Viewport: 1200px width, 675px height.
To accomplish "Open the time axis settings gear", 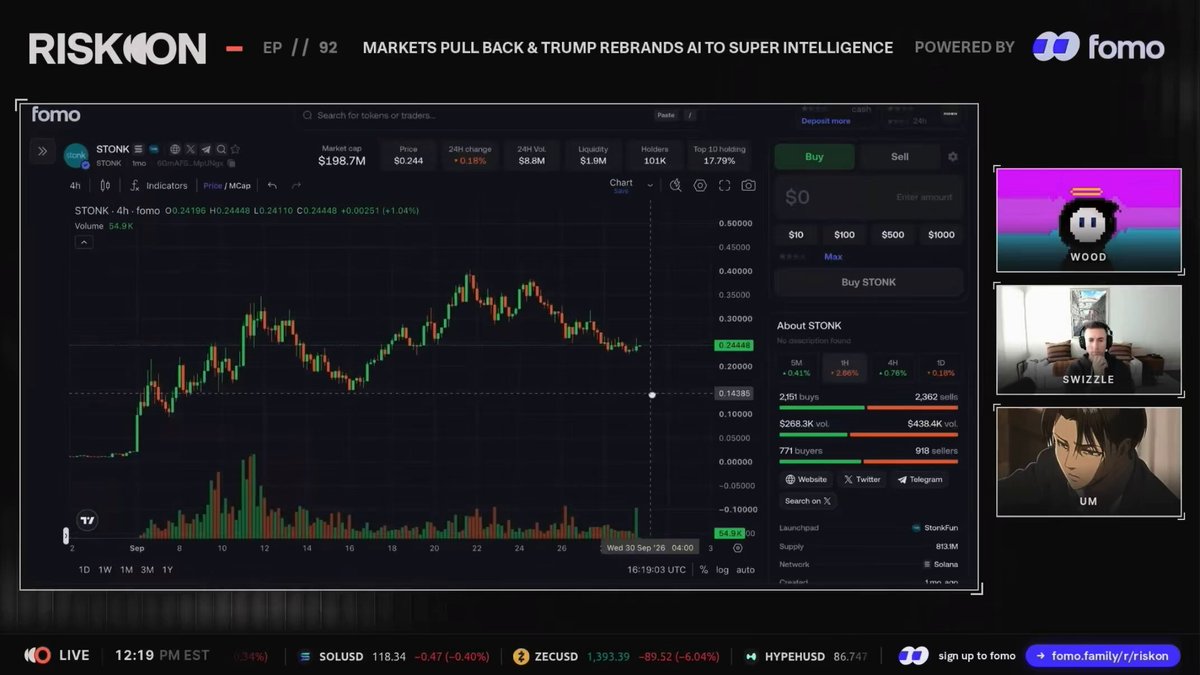I will [x=738, y=548].
